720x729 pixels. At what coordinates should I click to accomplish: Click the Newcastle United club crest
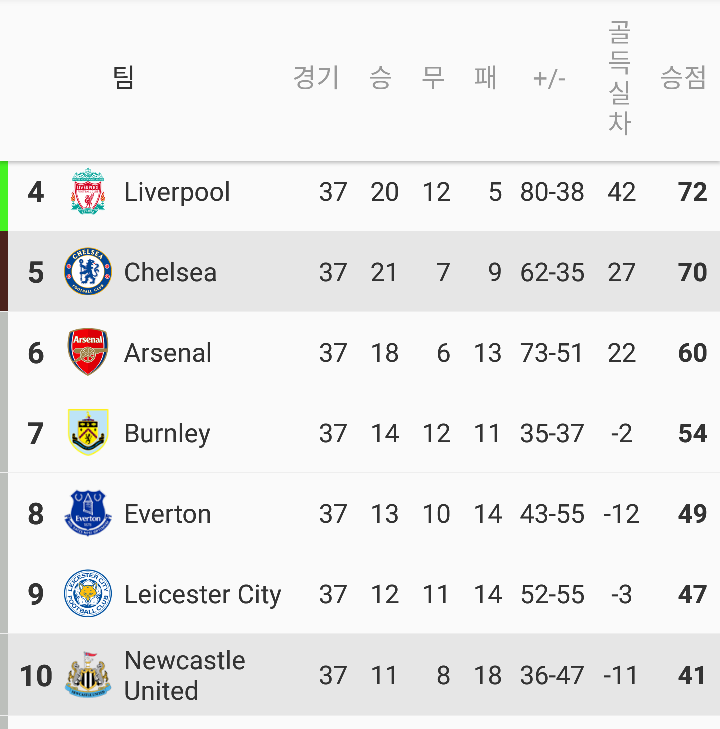88,675
